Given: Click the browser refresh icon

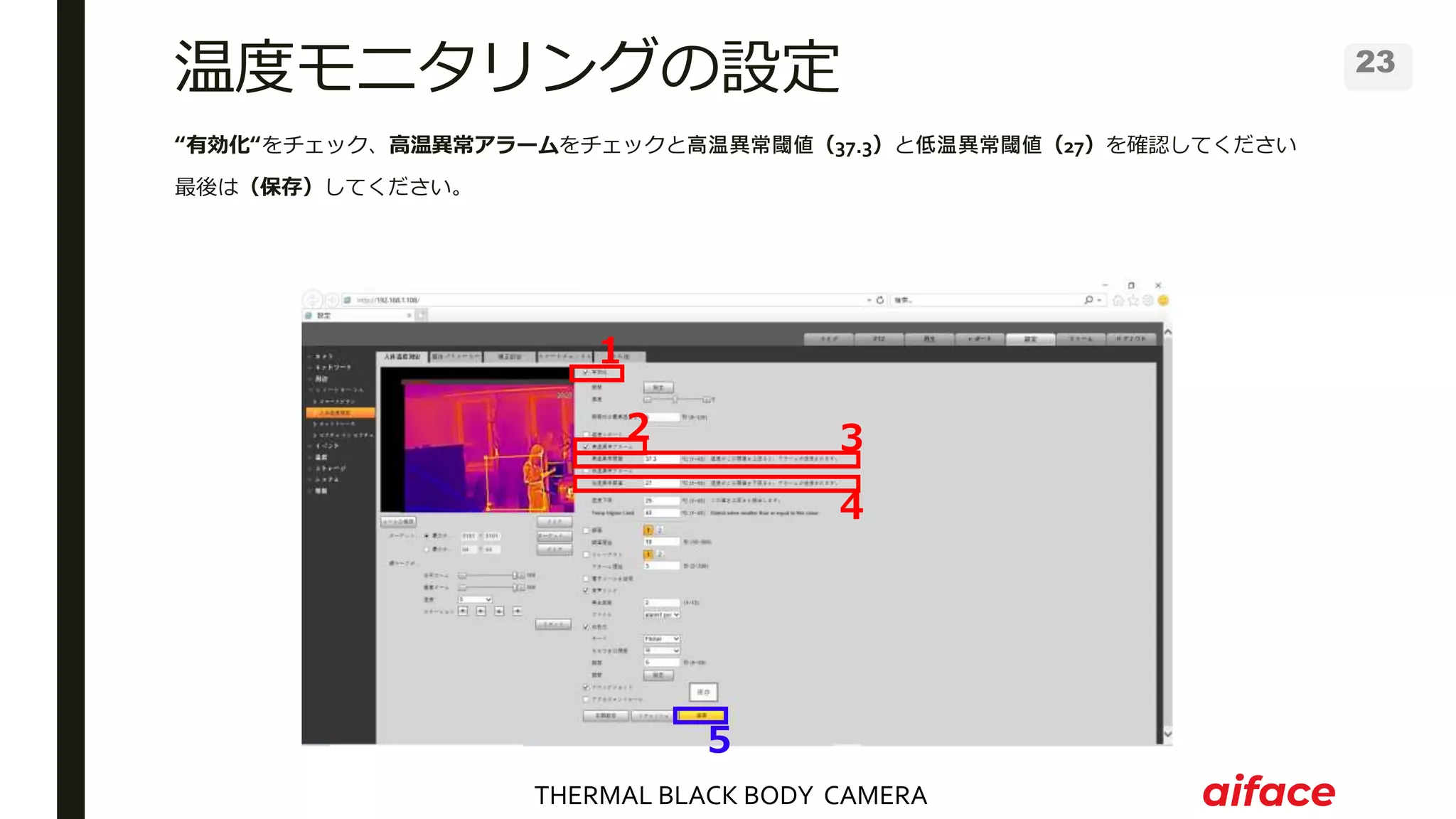Looking at the screenshot, I should pyautogui.click(x=880, y=300).
